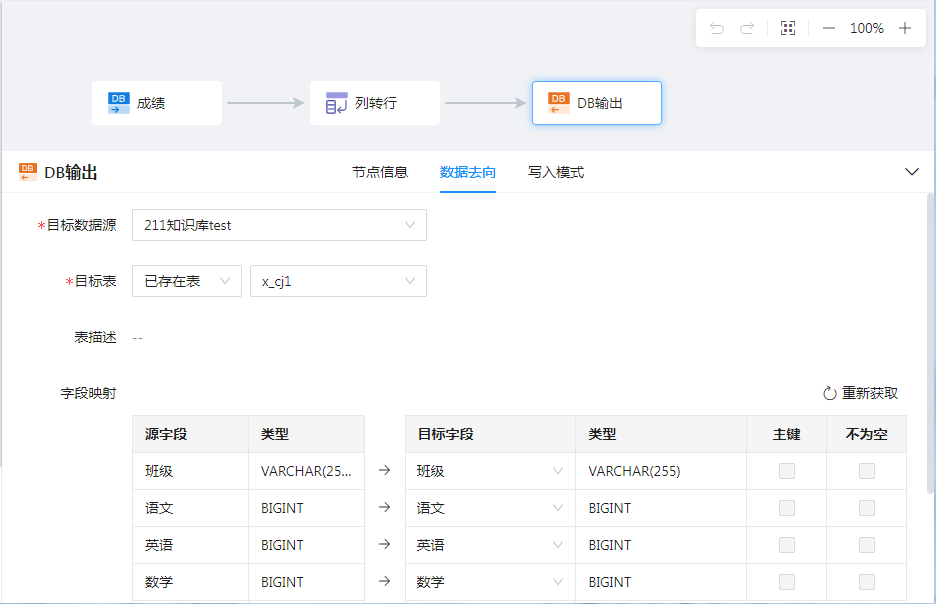This screenshot has height=604, width=936.
Task: Click the undo arrow icon
Action: (717, 28)
